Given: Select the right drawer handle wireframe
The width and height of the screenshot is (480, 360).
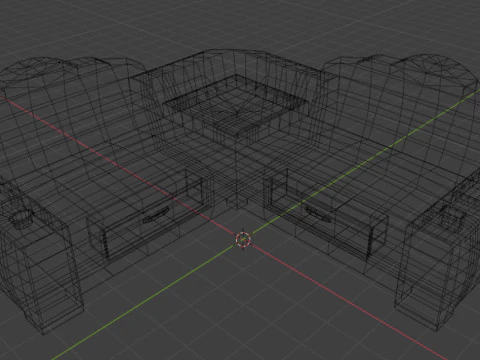Looking at the screenshot, I should tap(318, 214).
